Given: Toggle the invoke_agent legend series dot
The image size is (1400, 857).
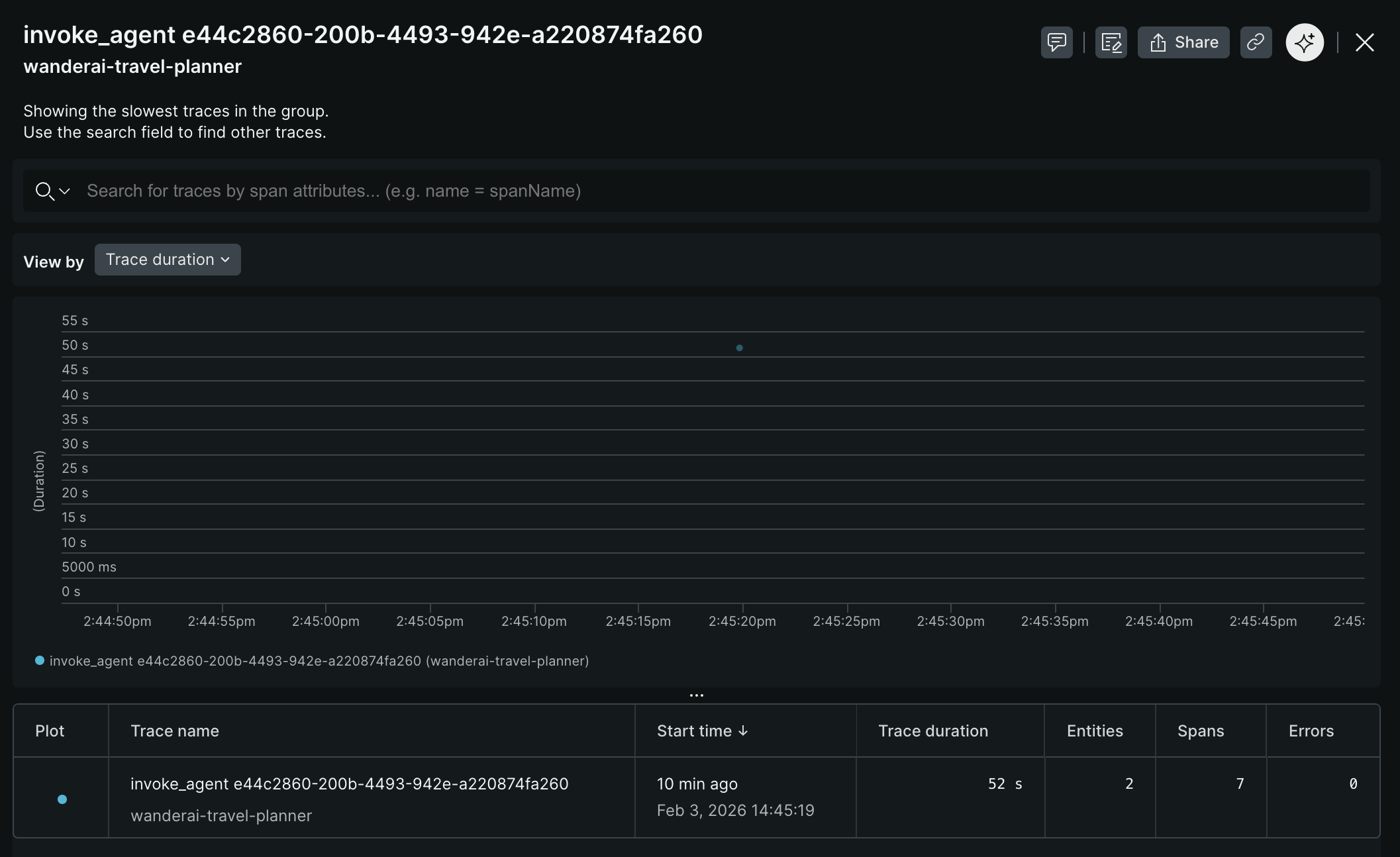Looking at the screenshot, I should (40, 660).
